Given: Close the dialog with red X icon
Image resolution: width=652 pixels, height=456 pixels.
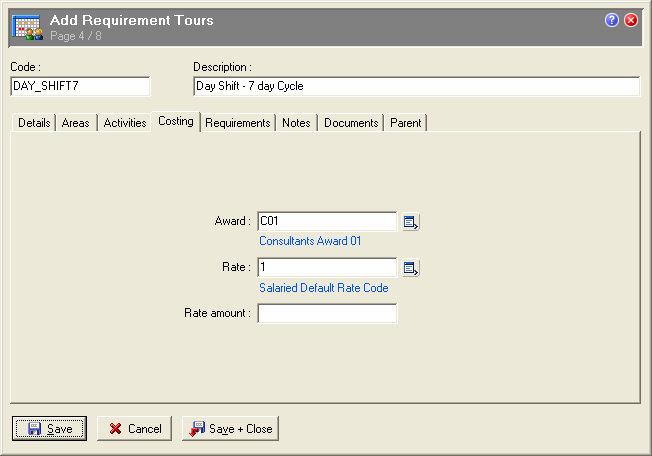Looking at the screenshot, I should coord(631,20).
